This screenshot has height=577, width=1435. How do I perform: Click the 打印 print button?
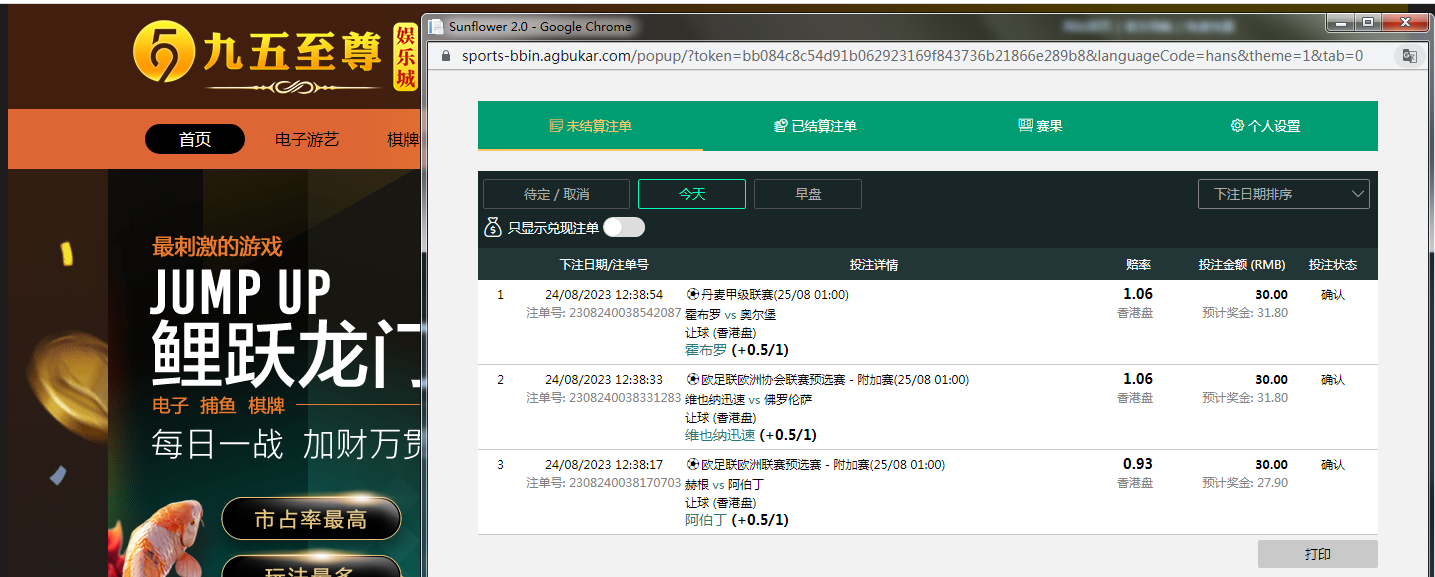coord(1317,554)
